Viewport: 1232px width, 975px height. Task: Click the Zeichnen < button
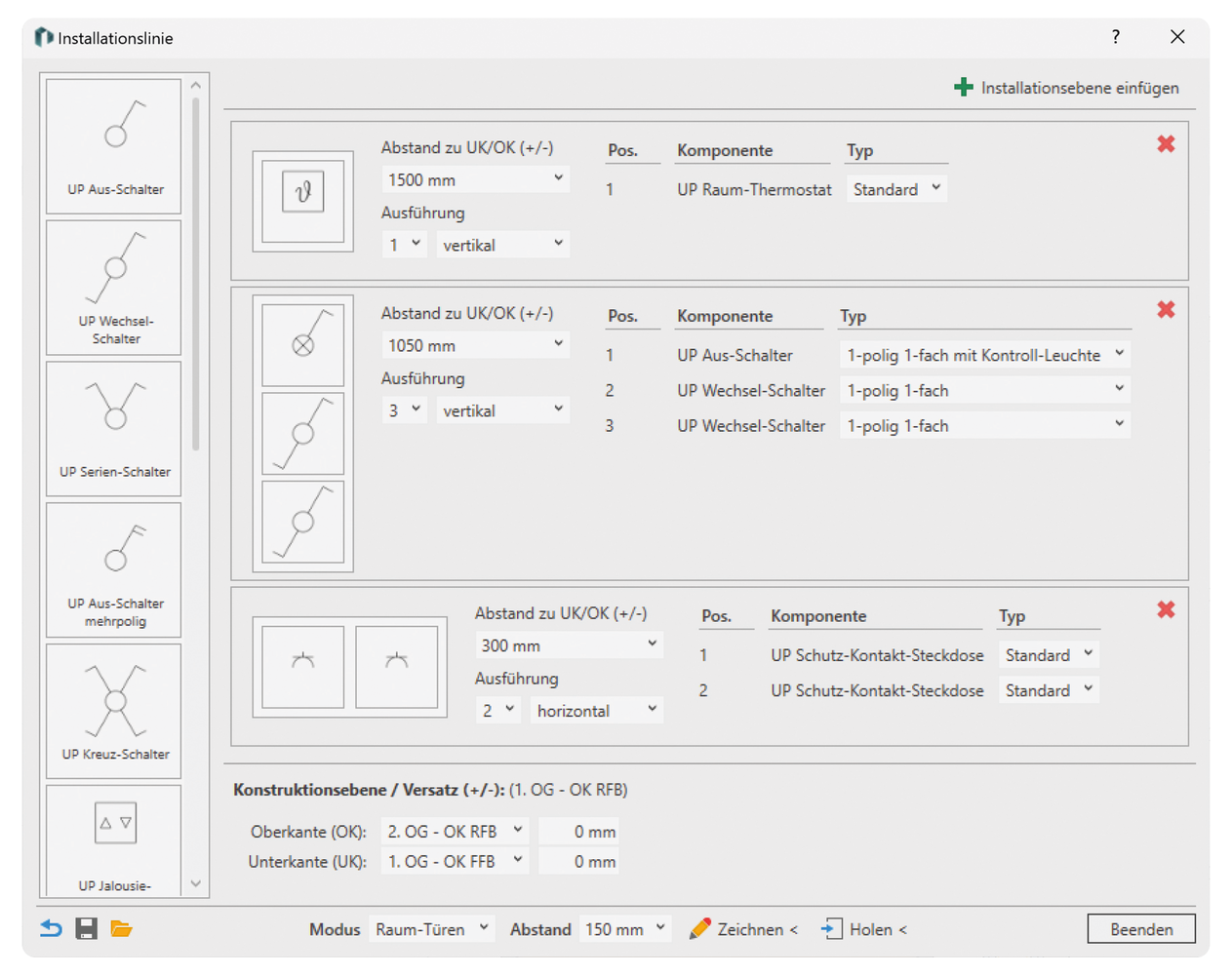[744, 929]
